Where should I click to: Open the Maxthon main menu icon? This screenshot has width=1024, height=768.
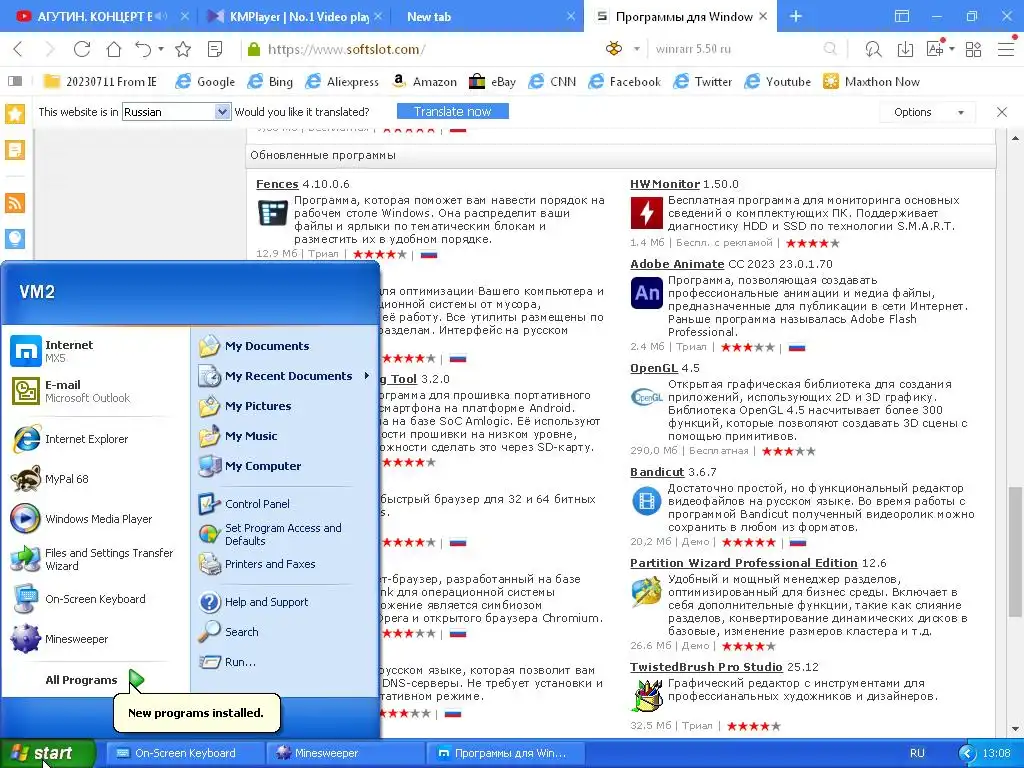click(1006, 49)
